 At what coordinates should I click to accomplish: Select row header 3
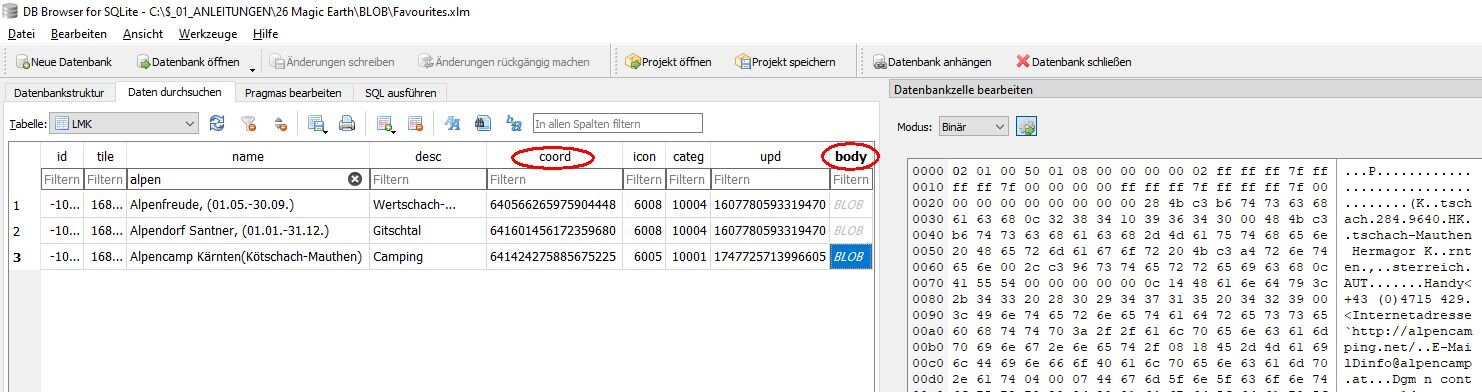24,257
